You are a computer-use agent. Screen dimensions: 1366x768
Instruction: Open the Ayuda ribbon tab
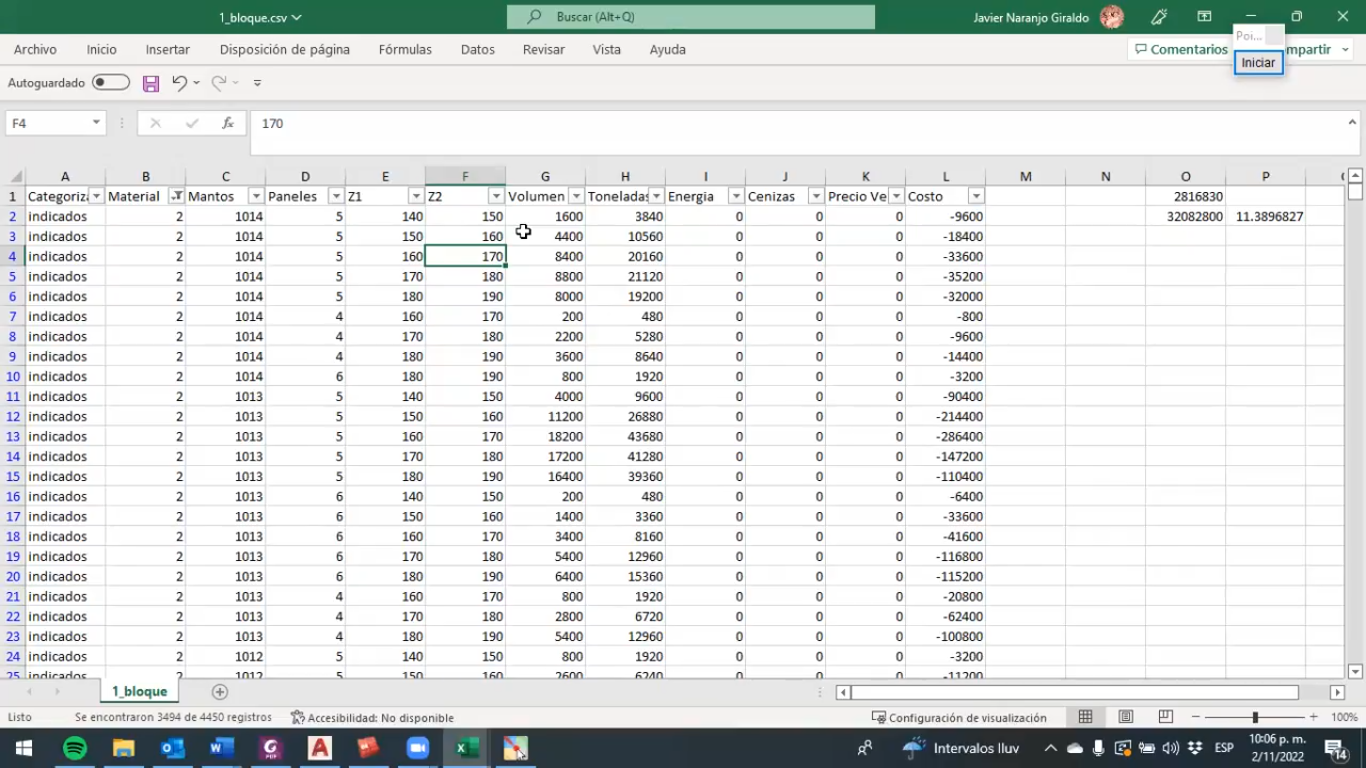(667, 49)
